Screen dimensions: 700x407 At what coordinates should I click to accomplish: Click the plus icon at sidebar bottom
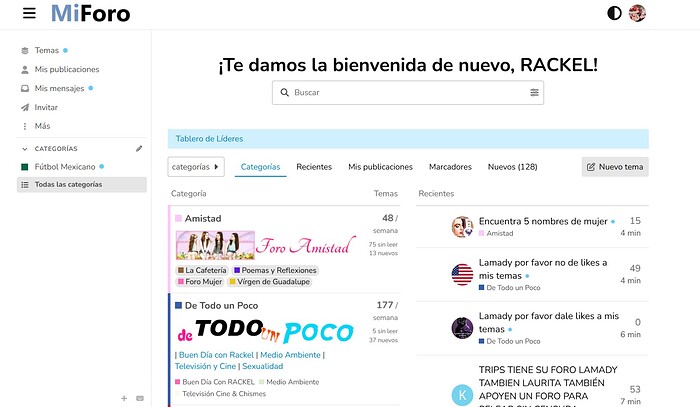(x=124, y=398)
